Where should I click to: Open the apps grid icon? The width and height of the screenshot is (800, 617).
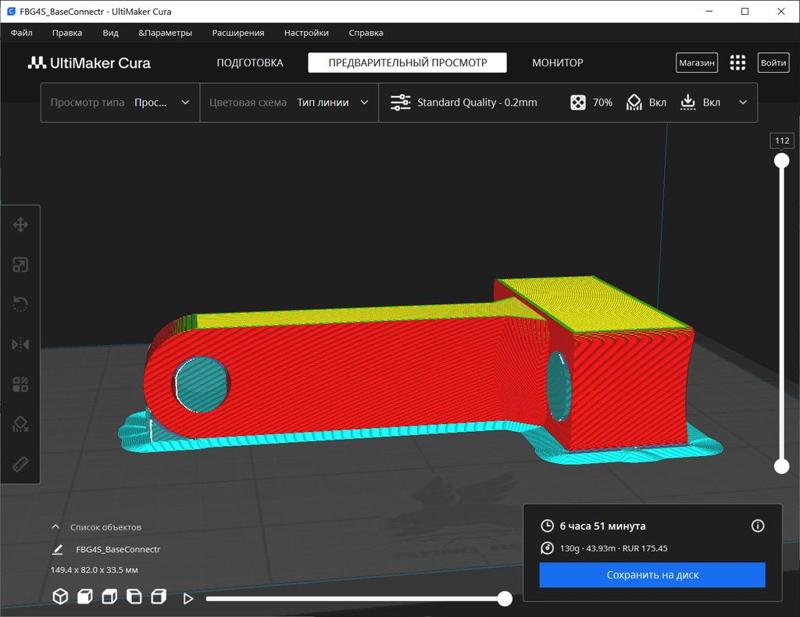coord(737,63)
